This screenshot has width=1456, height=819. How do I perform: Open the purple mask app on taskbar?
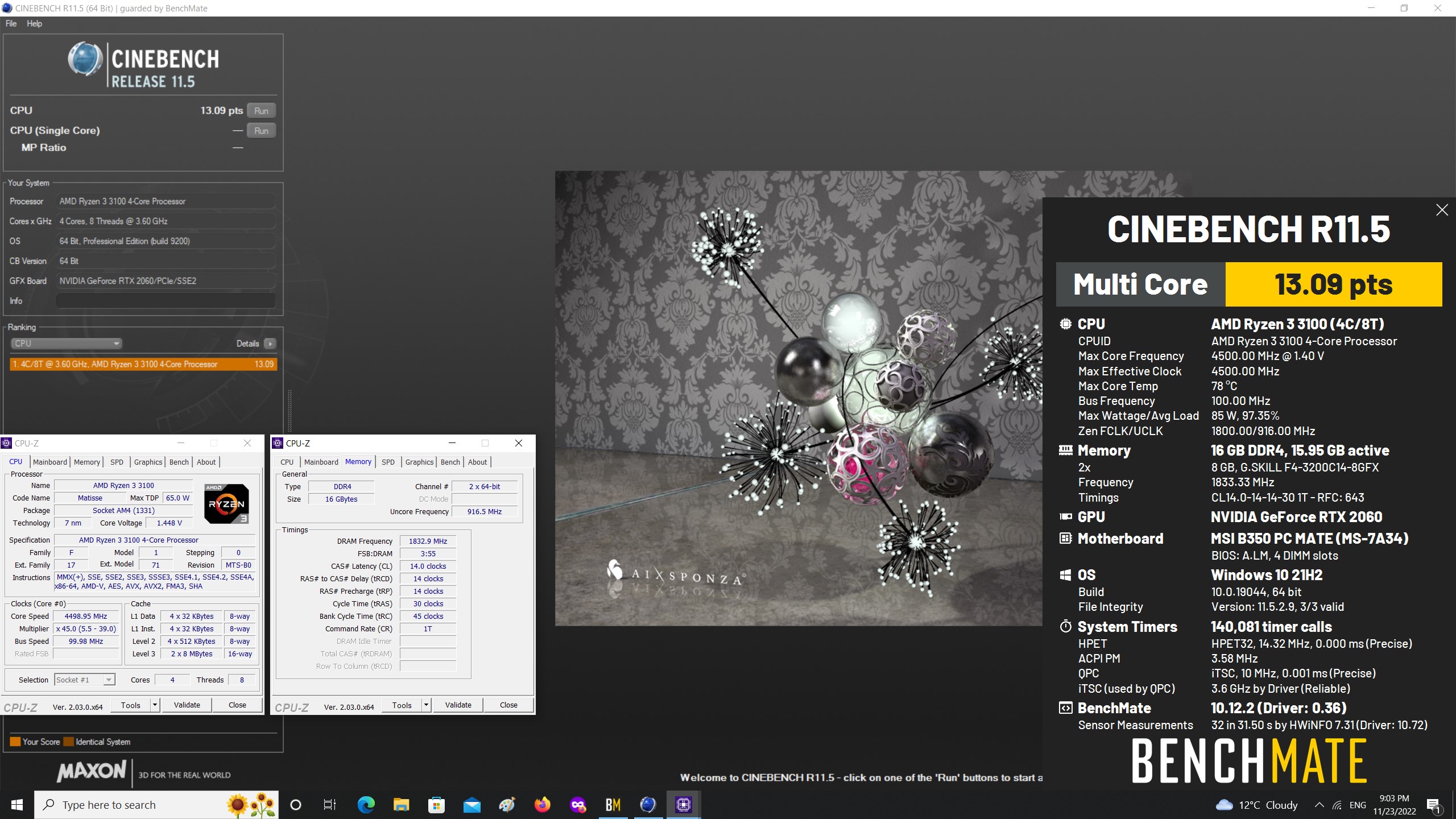point(577,805)
